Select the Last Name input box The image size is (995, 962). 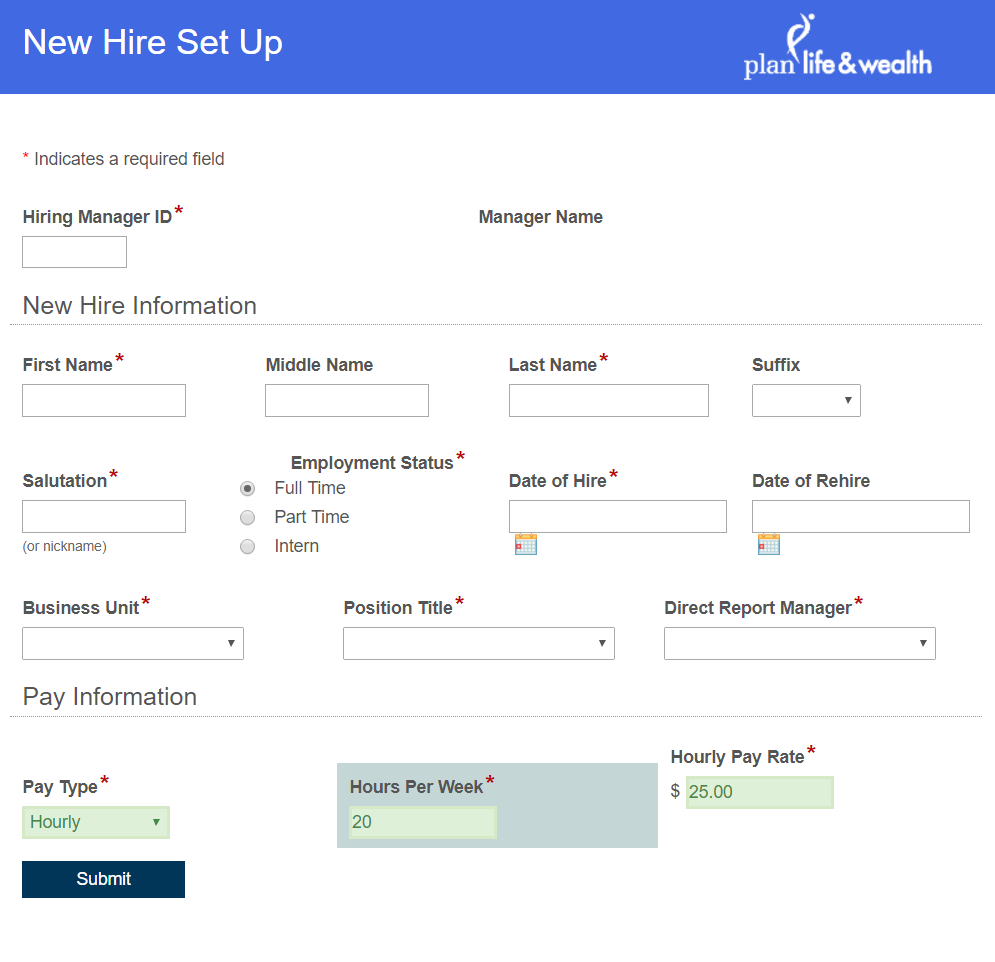click(608, 401)
